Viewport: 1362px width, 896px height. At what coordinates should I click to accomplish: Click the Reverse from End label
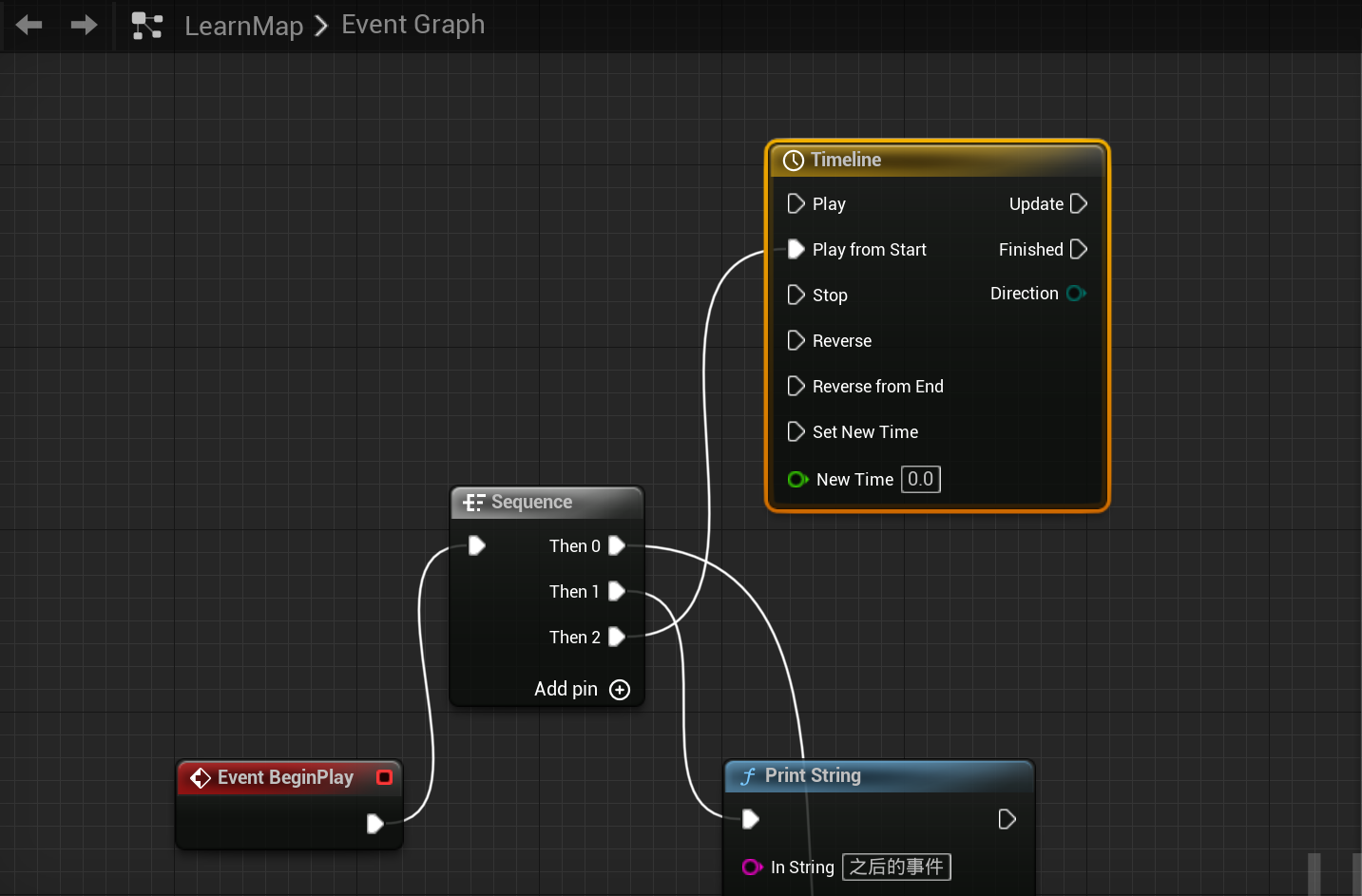point(878,387)
